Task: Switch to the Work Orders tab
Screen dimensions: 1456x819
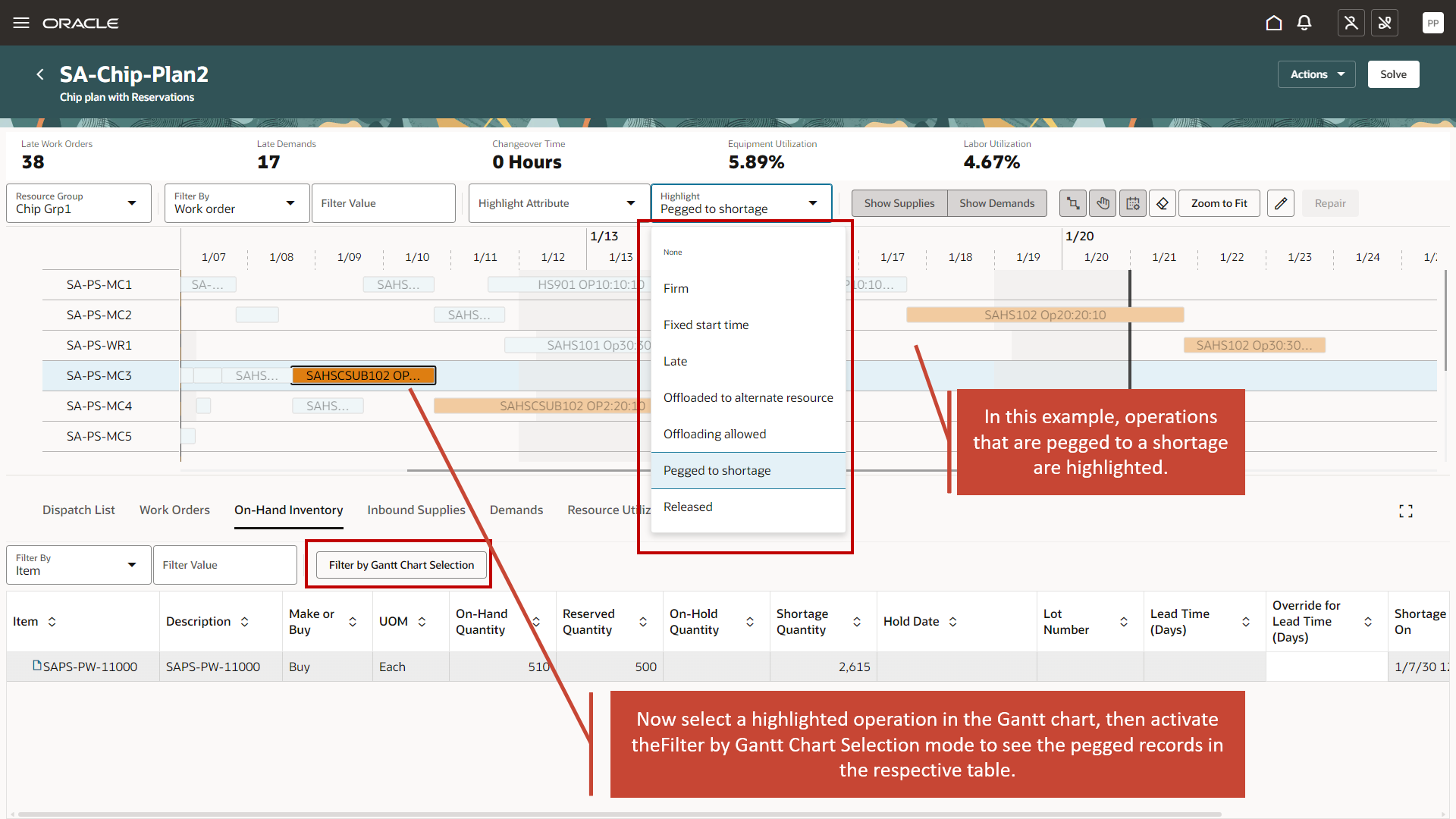Action: point(174,510)
